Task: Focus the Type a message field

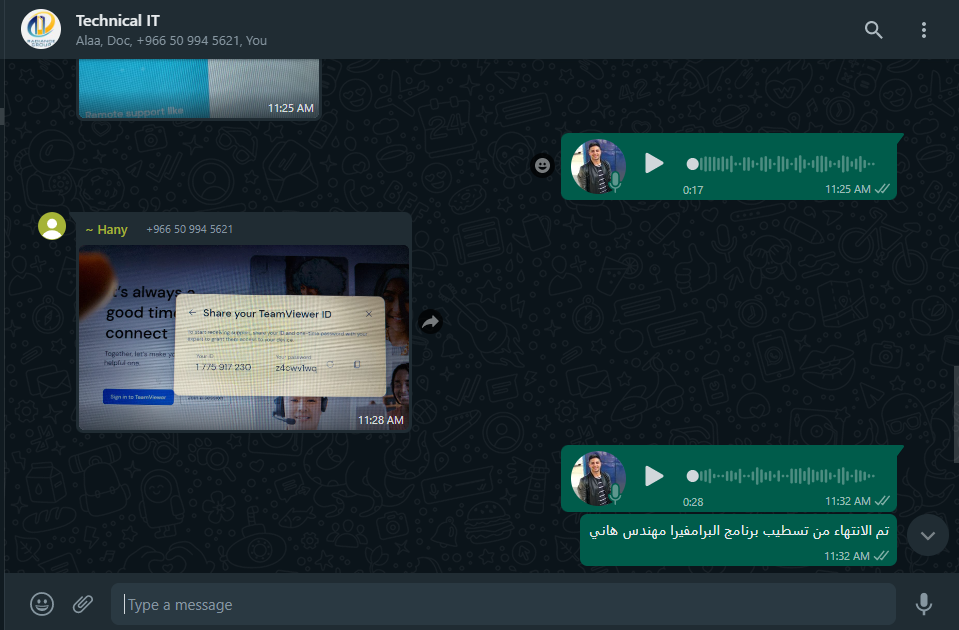Action: (503, 604)
